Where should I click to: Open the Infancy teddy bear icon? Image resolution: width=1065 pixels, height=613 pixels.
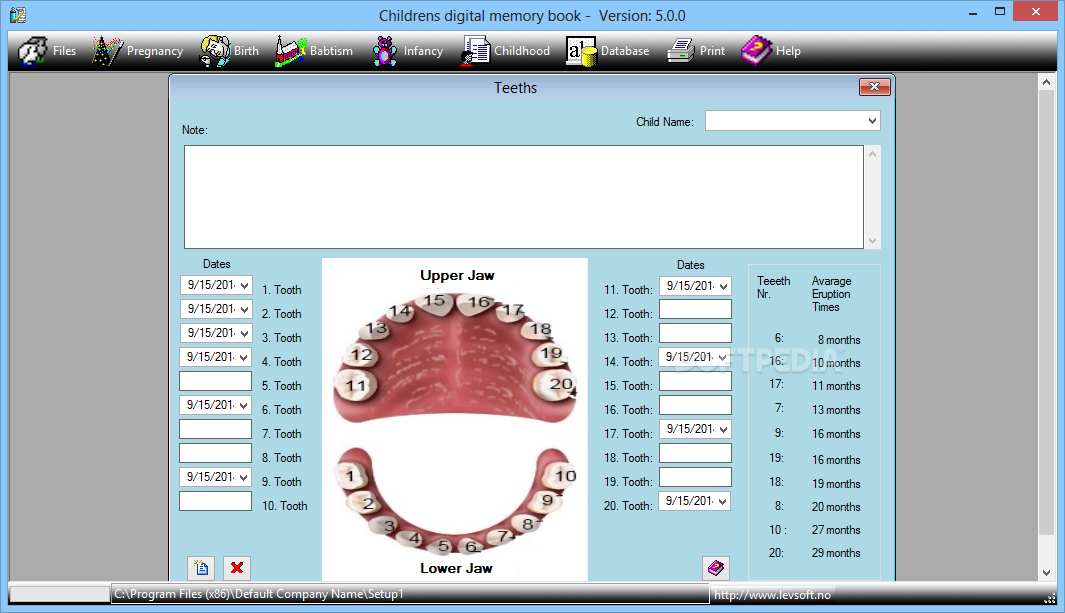coord(385,51)
